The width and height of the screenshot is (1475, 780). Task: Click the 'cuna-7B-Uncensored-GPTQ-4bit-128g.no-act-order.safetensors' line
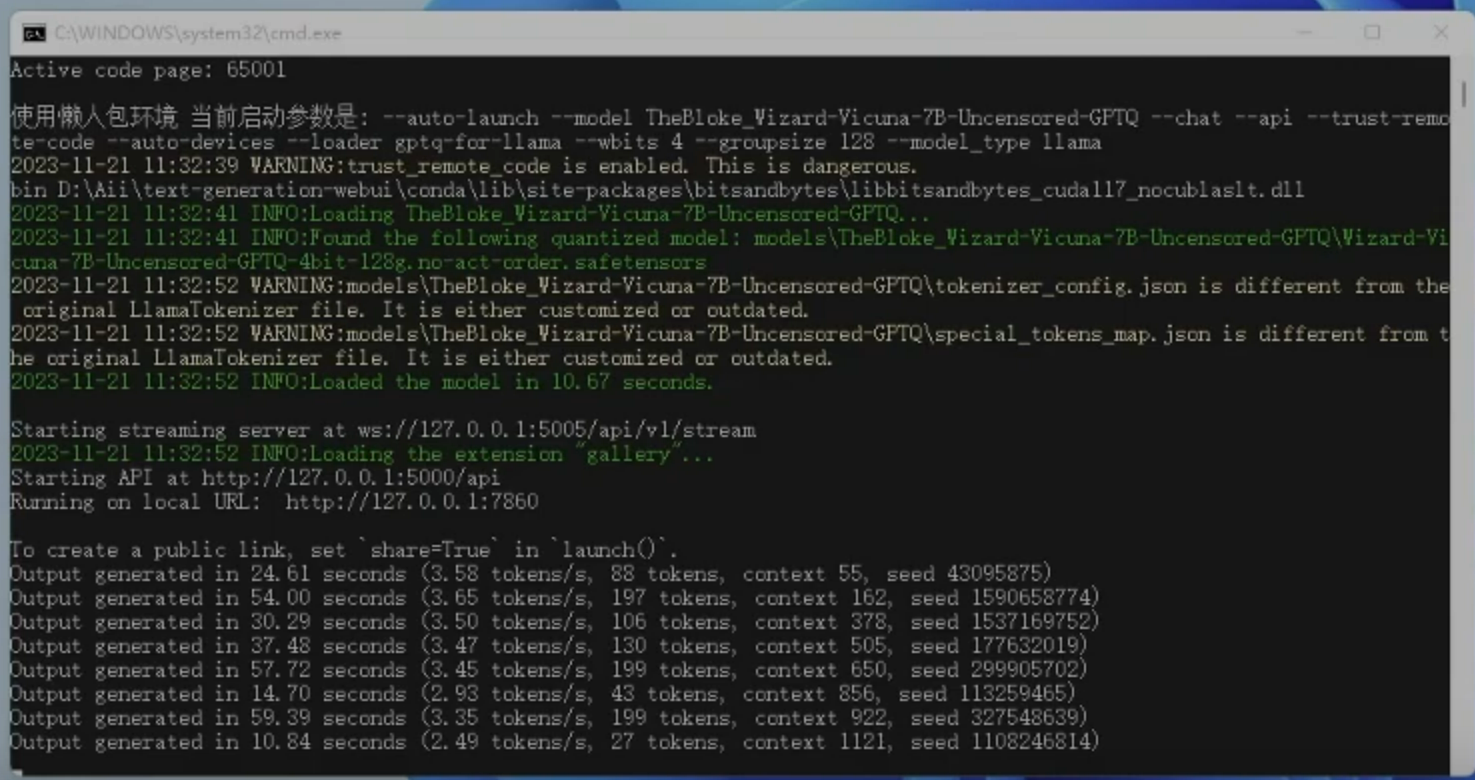pyautogui.click(x=358, y=262)
